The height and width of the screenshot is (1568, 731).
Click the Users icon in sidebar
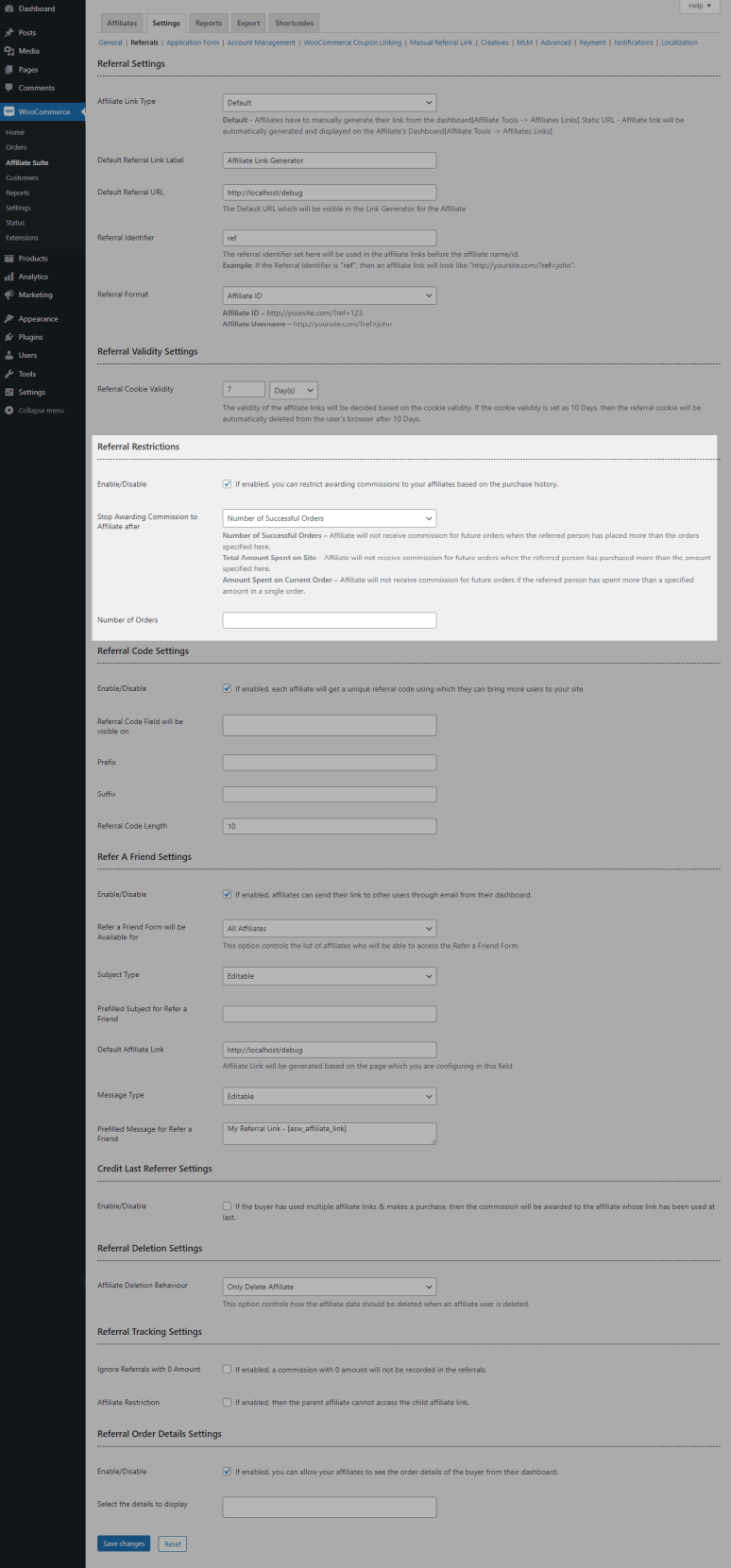coord(9,355)
